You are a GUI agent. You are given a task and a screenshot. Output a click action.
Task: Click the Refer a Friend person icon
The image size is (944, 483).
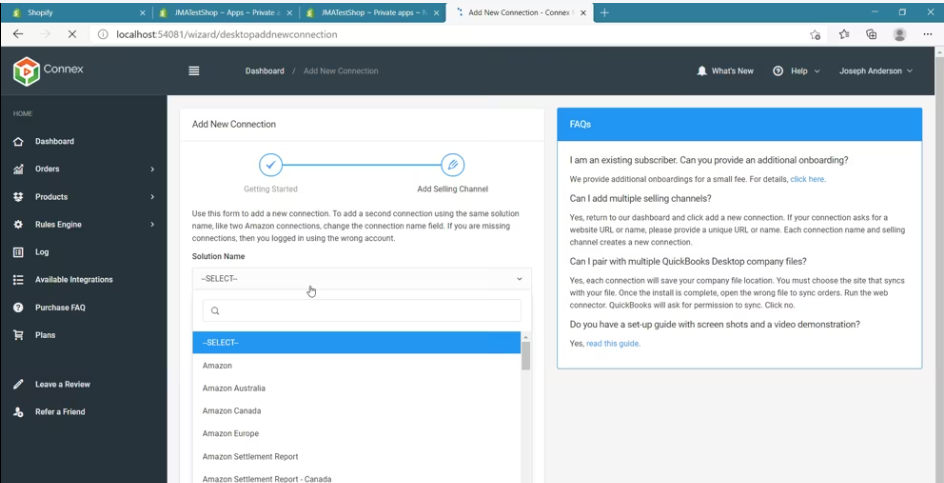point(18,412)
